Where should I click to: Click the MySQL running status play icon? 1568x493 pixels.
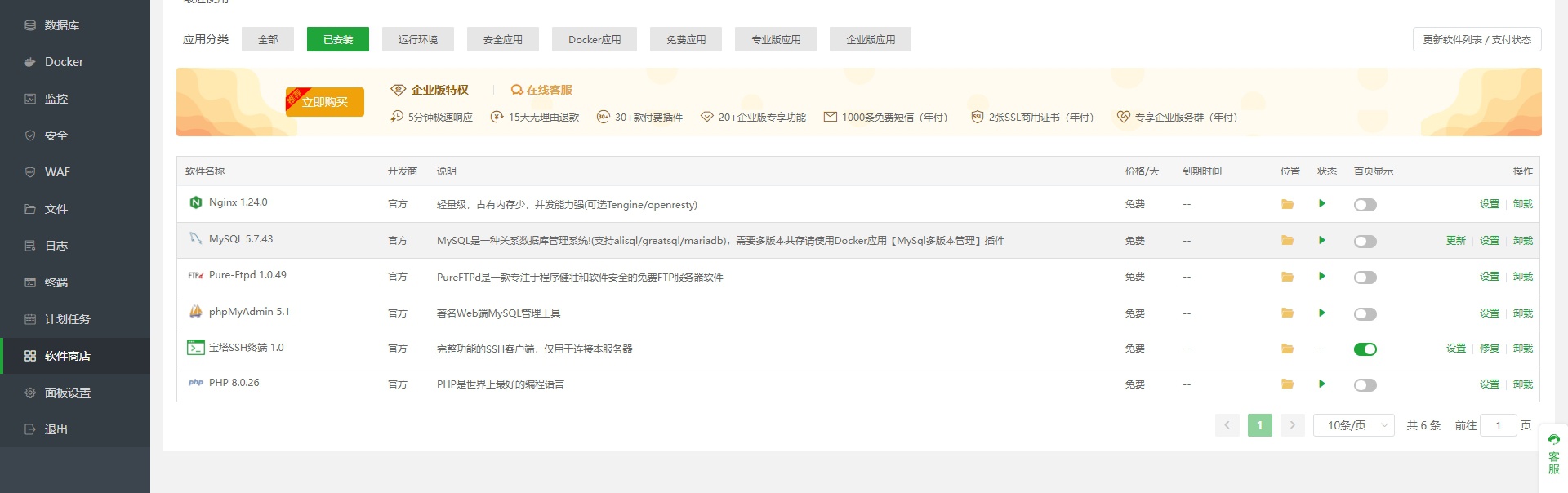(1321, 240)
